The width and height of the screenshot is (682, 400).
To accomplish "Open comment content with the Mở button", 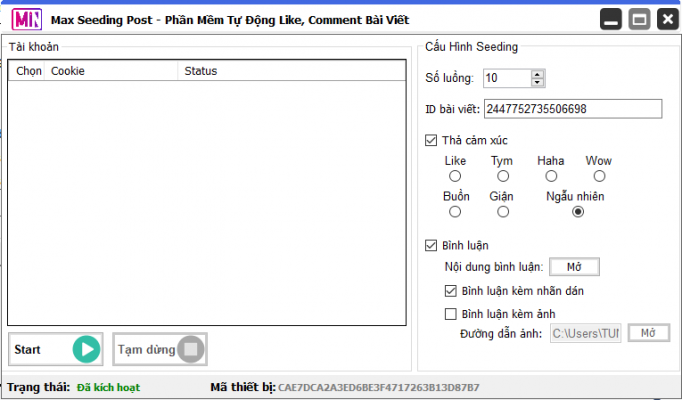I will [x=574, y=267].
